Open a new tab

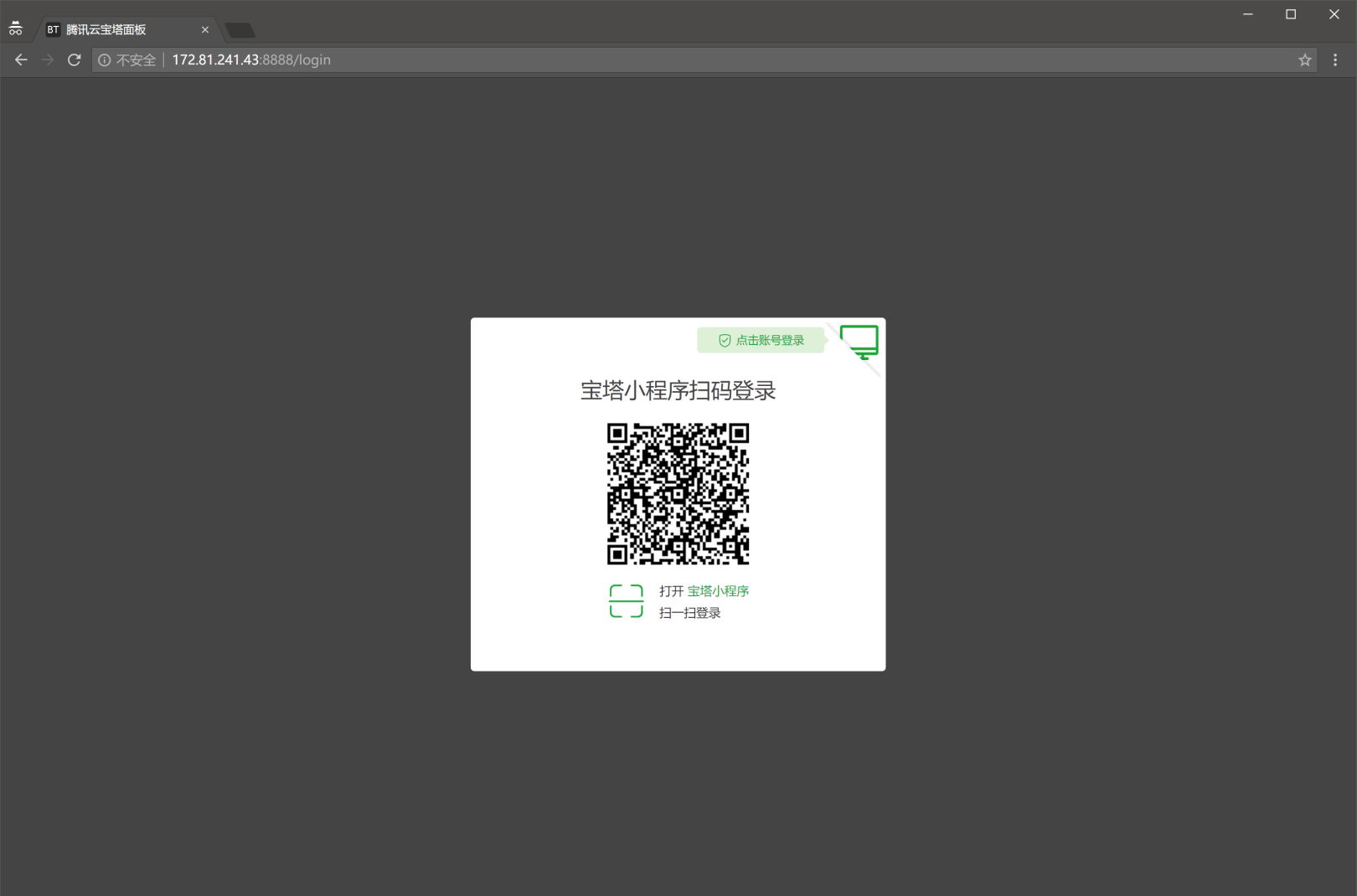pyautogui.click(x=240, y=31)
